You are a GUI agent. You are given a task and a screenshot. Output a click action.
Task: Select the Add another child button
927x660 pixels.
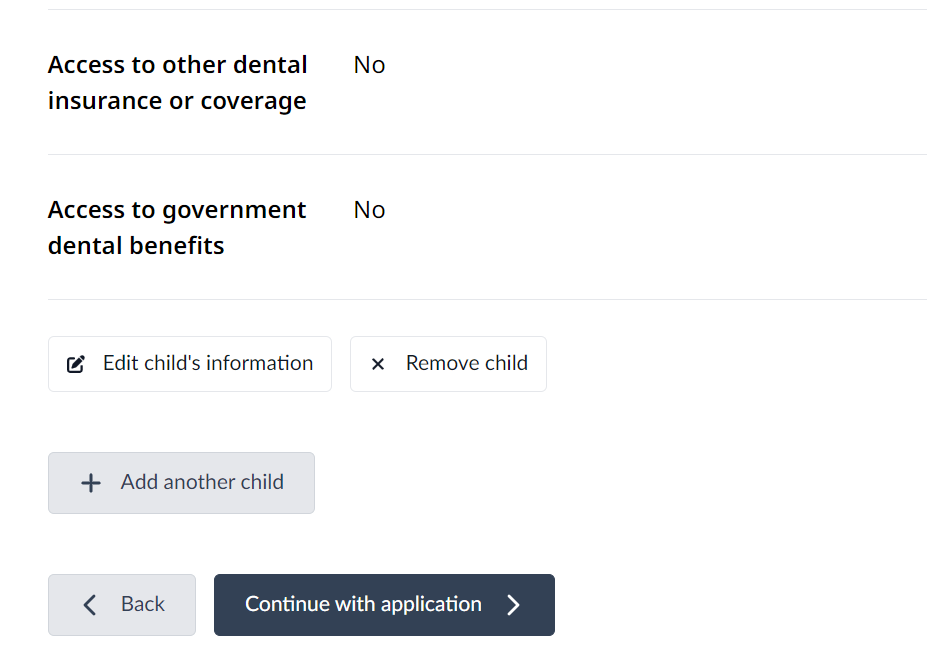click(x=181, y=483)
